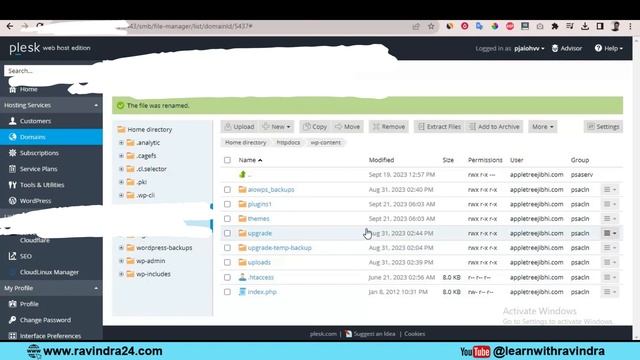Click the Extract Files button
640x360 pixels.
[439, 127]
